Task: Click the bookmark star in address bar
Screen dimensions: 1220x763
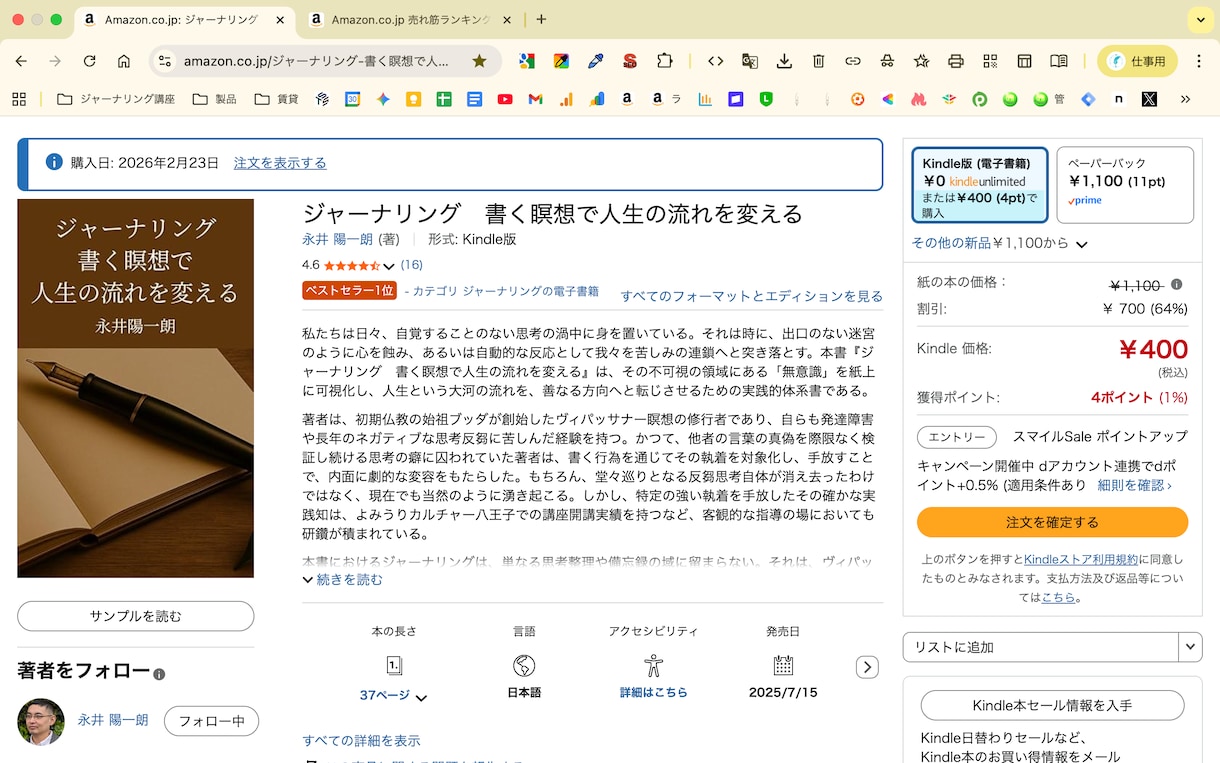Action: pyautogui.click(x=479, y=61)
